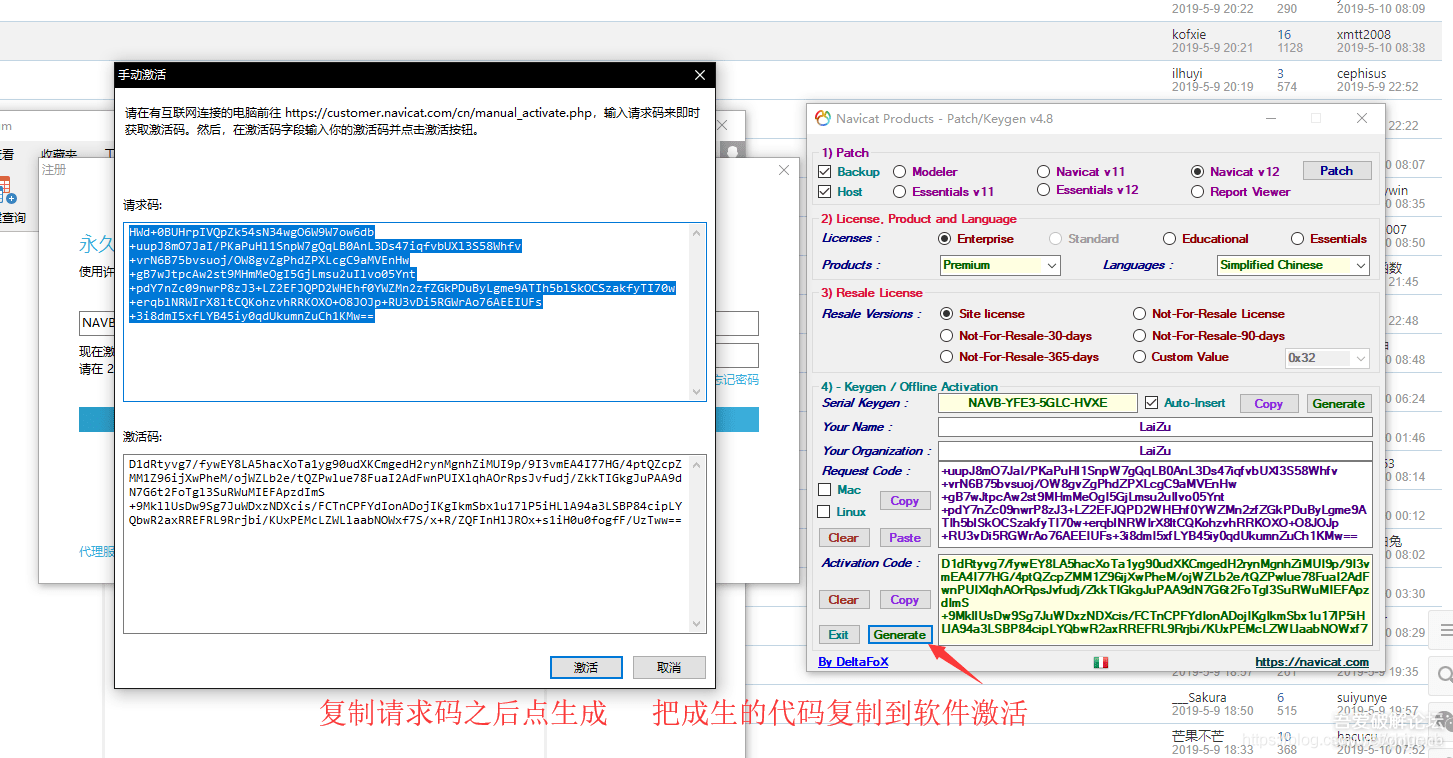This screenshot has height=758, width=1453.
Task: Toggle the Host checkbox
Action: click(x=825, y=192)
